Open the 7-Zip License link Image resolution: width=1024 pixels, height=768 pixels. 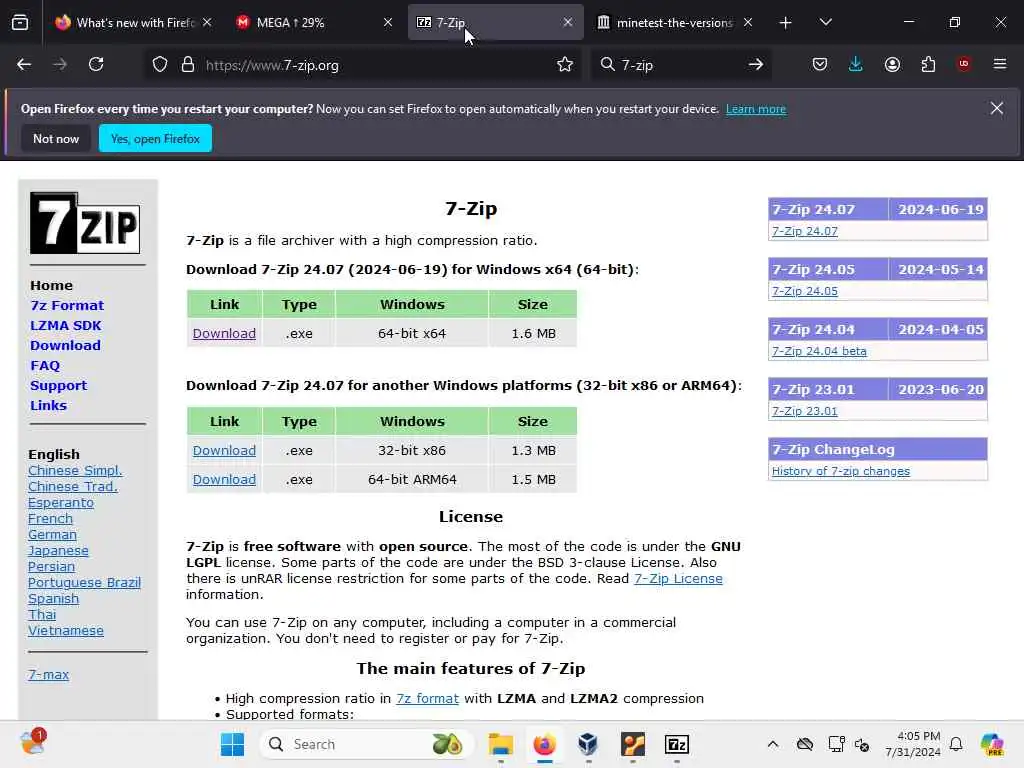(x=678, y=578)
